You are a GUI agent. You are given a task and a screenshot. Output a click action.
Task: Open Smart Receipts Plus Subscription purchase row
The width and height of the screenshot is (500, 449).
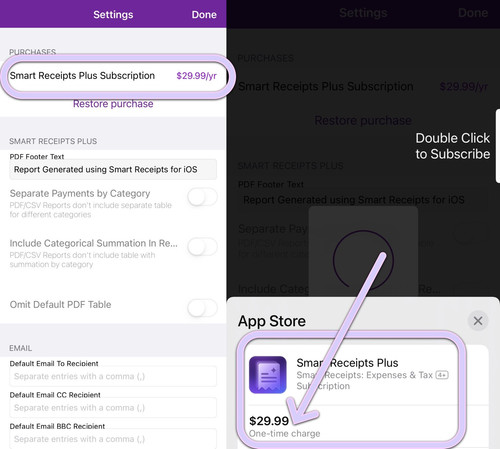point(113,76)
